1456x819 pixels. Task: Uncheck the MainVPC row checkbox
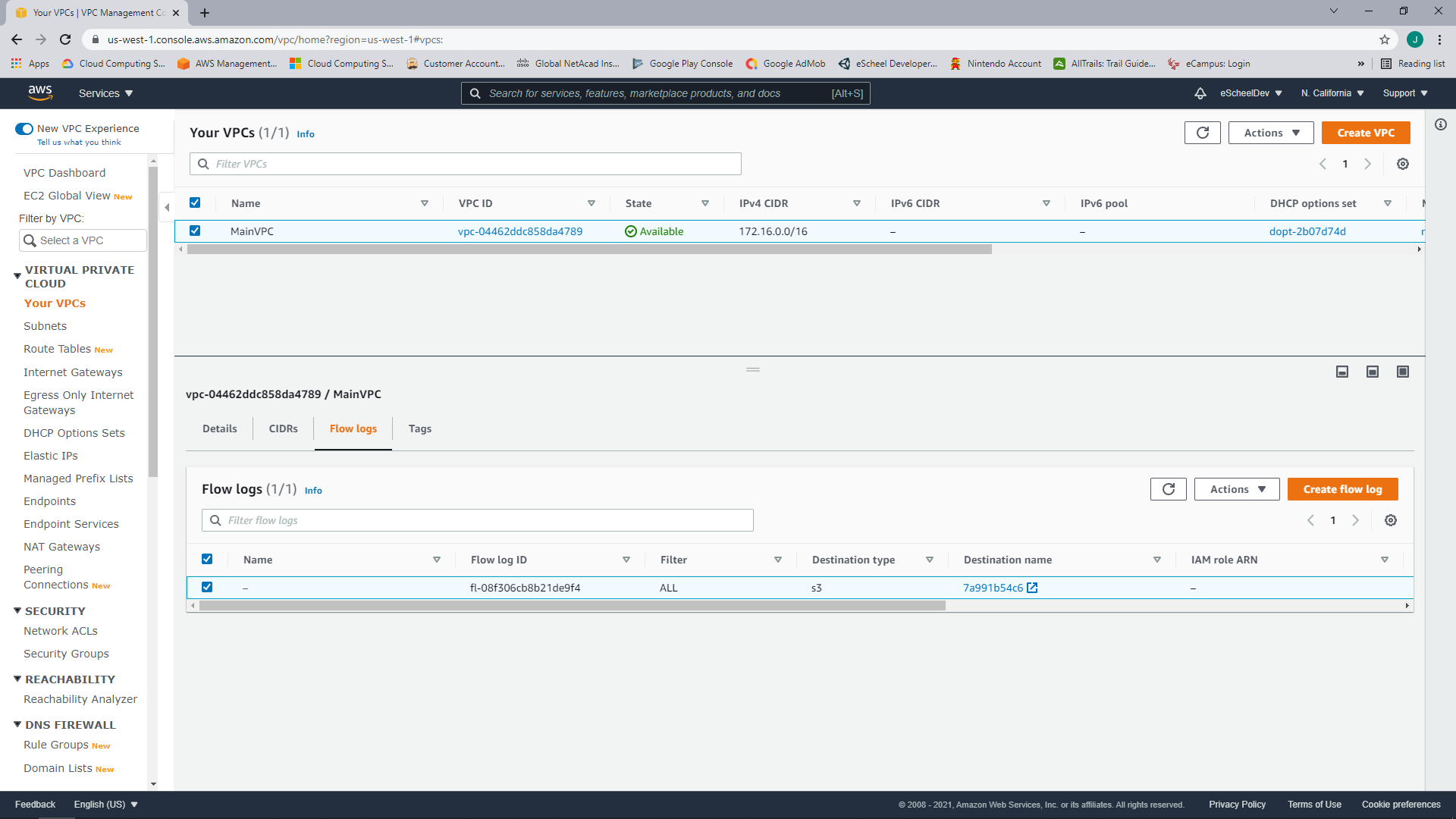point(195,231)
